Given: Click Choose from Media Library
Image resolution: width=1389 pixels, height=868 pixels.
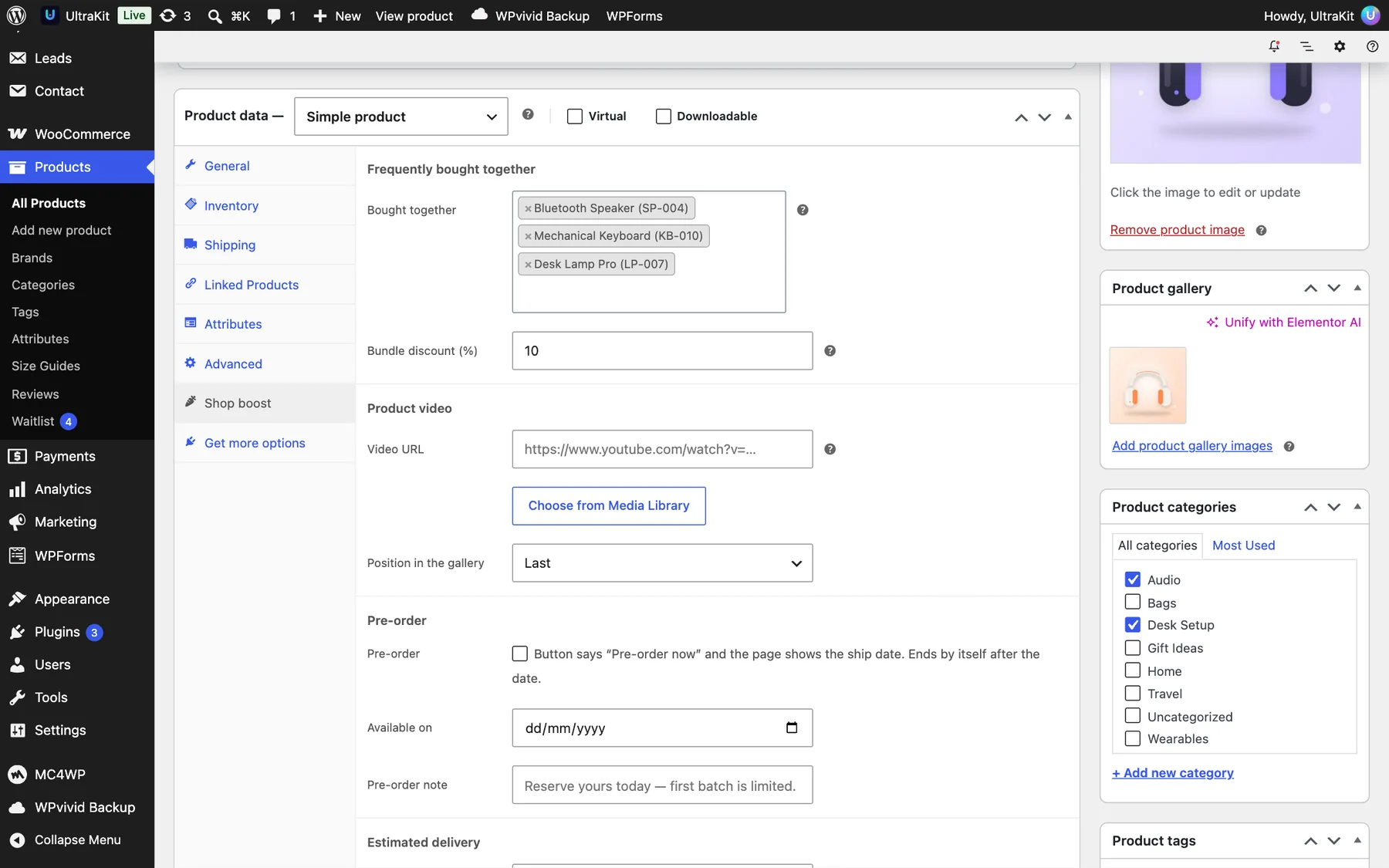Looking at the screenshot, I should (x=609, y=506).
